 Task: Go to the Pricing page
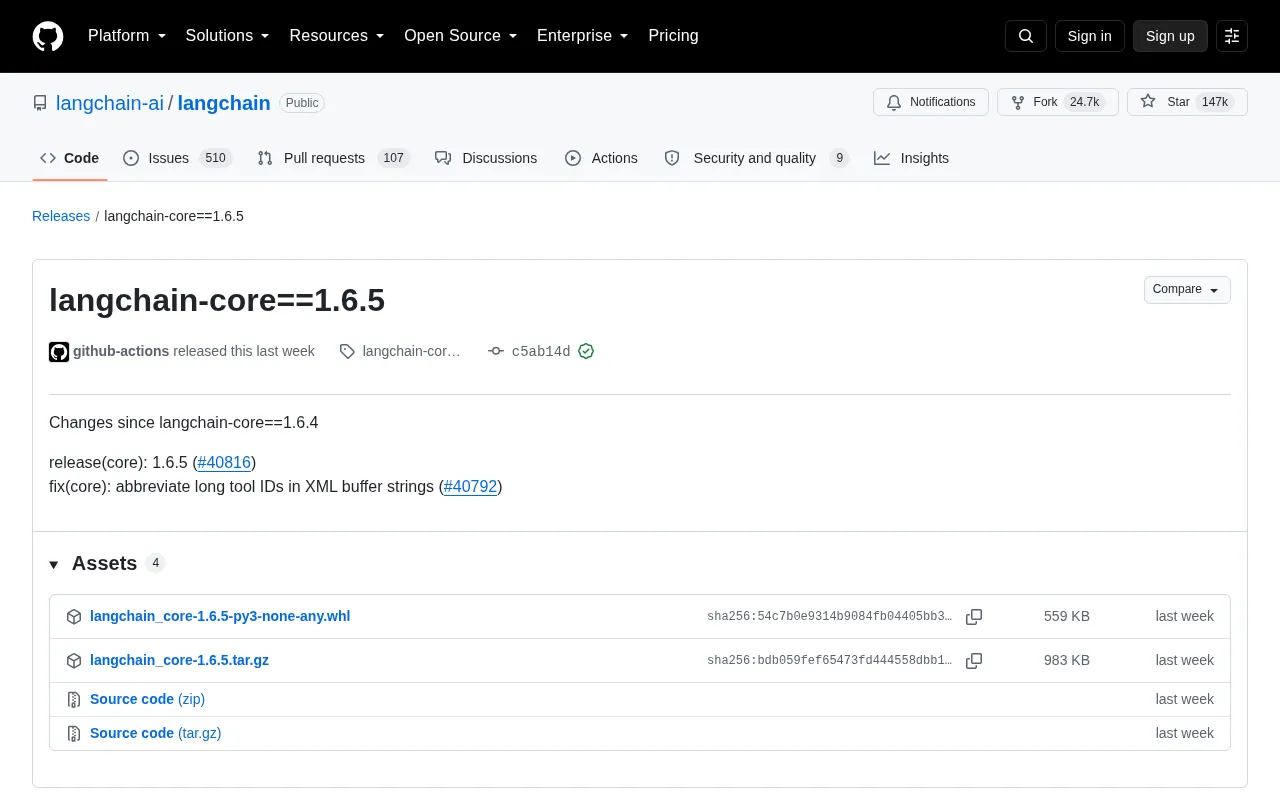tap(673, 36)
